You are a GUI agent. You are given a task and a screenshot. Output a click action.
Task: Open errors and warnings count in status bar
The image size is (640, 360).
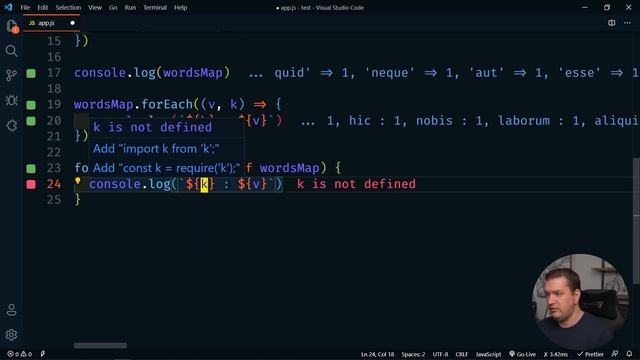[x=20, y=354]
